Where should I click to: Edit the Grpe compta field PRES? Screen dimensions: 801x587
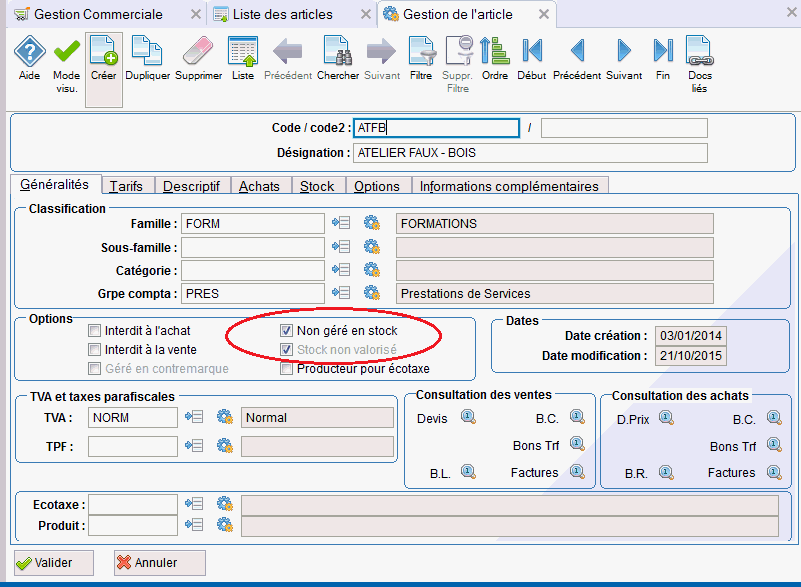[x=253, y=293]
